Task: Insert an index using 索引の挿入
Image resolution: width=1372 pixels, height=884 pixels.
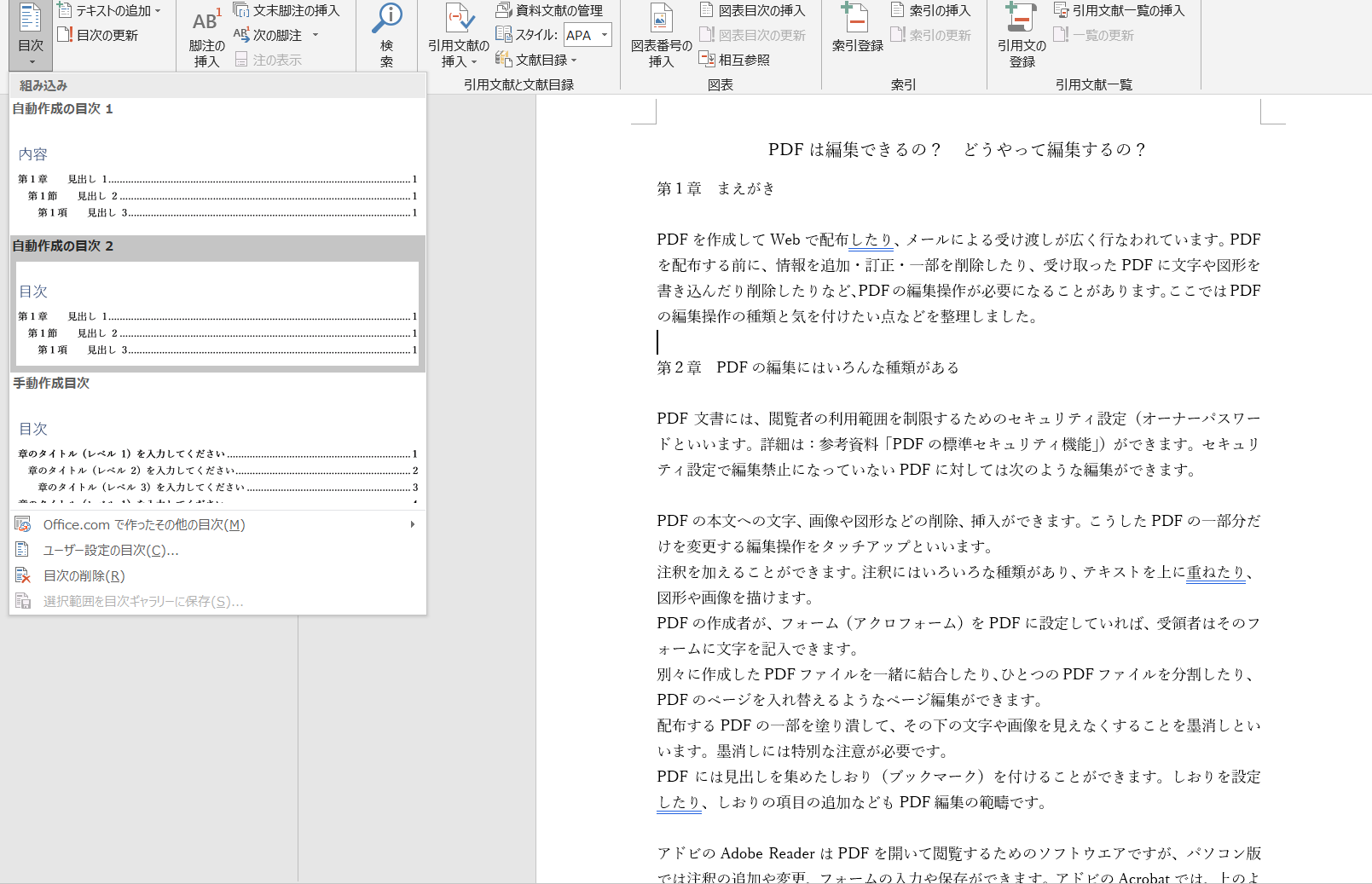Action: [x=931, y=10]
